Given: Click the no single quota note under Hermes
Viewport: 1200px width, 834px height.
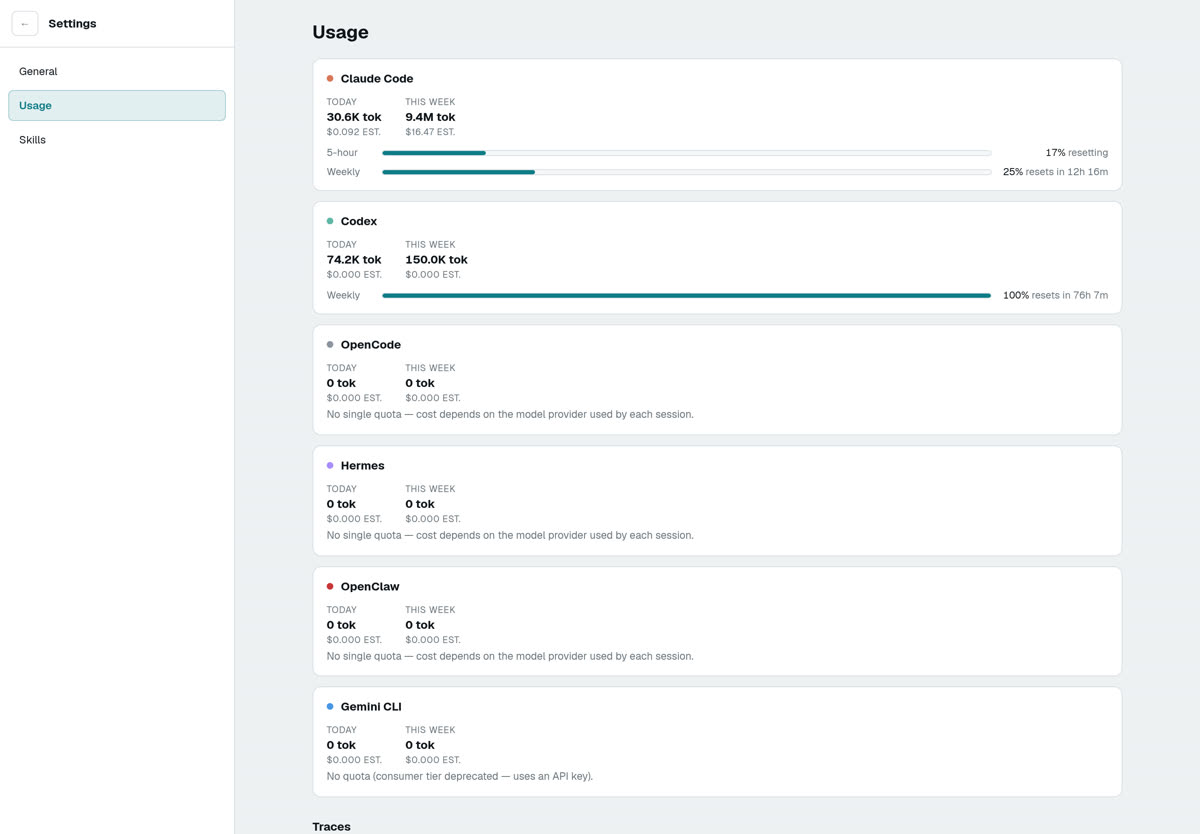Looking at the screenshot, I should click(x=510, y=535).
